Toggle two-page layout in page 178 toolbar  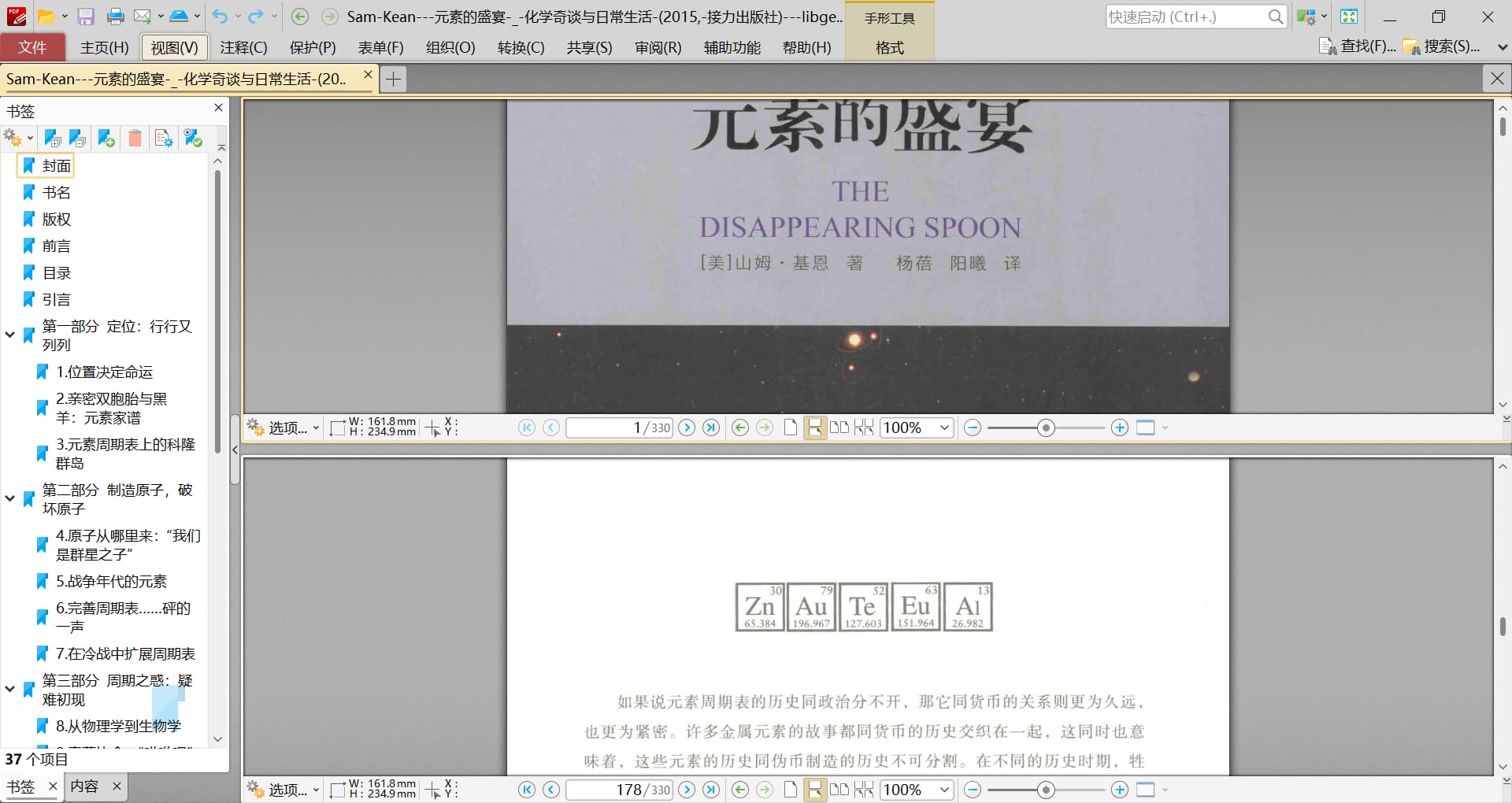click(x=839, y=790)
